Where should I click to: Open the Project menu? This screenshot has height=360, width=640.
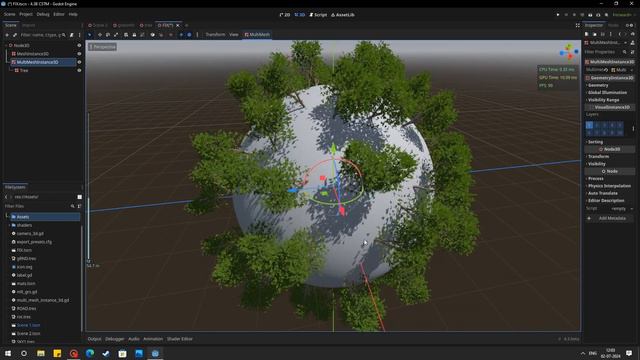pos(26,14)
